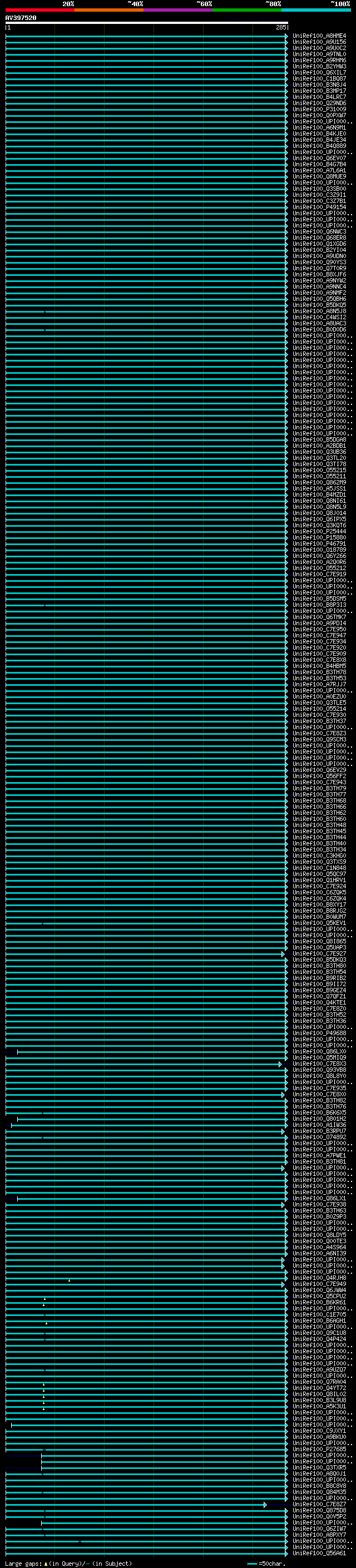Click the orange ~40% legend color bar
Screen dimensions: 356x1568
[x=109, y=10]
